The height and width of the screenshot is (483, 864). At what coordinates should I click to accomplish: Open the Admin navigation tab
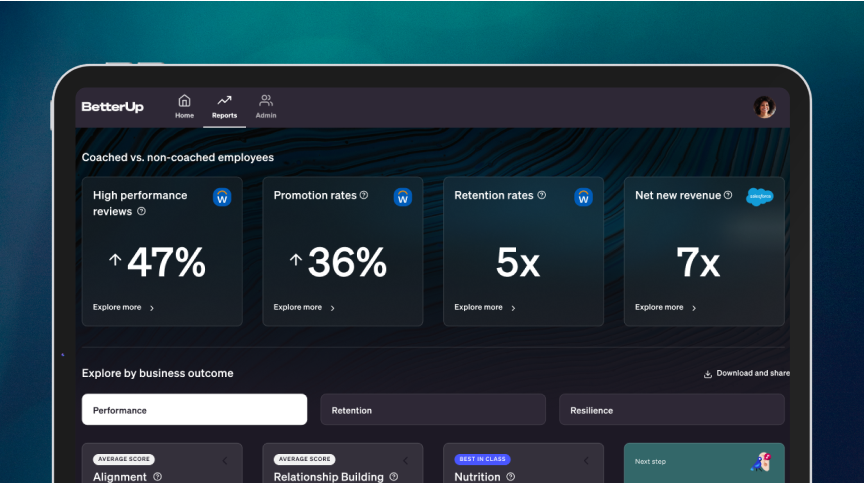(x=266, y=106)
